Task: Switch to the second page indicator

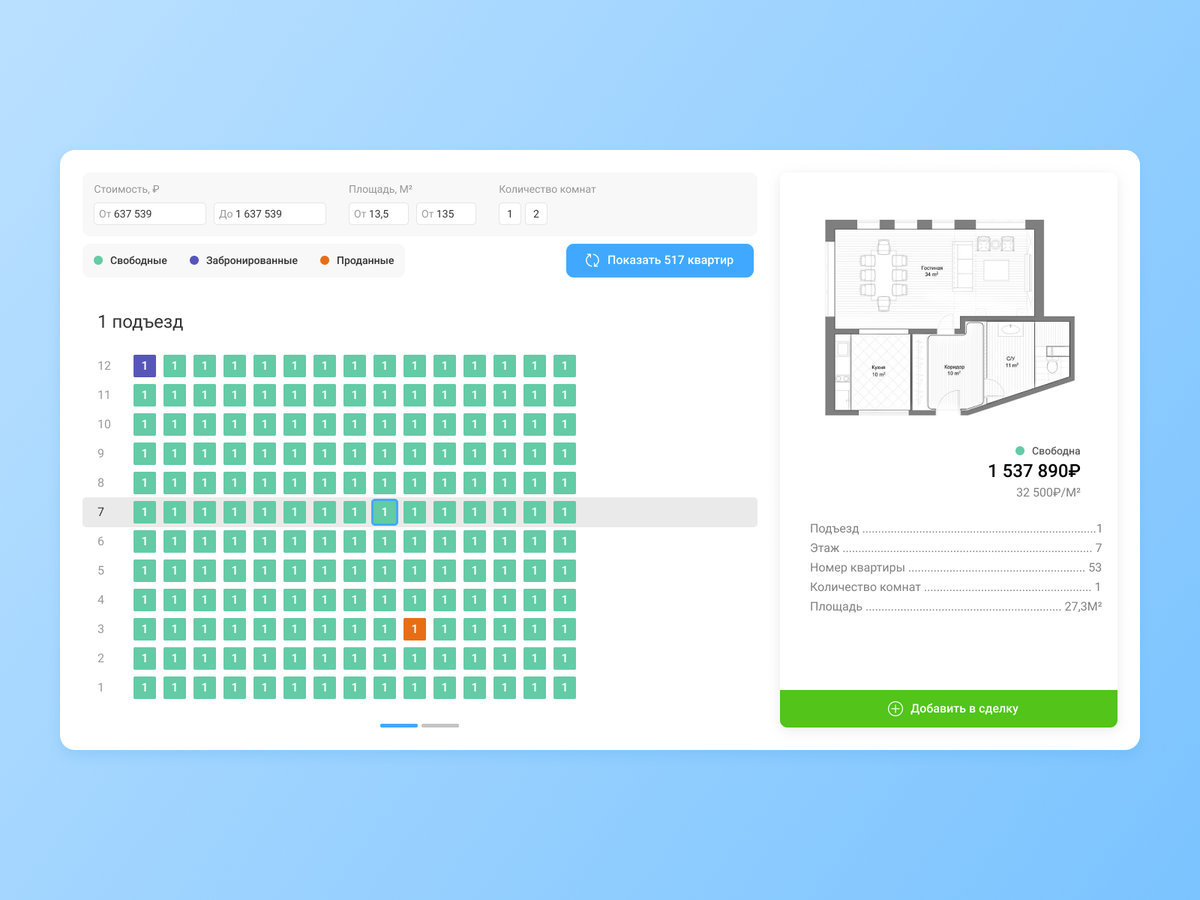Action: (440, 725)
